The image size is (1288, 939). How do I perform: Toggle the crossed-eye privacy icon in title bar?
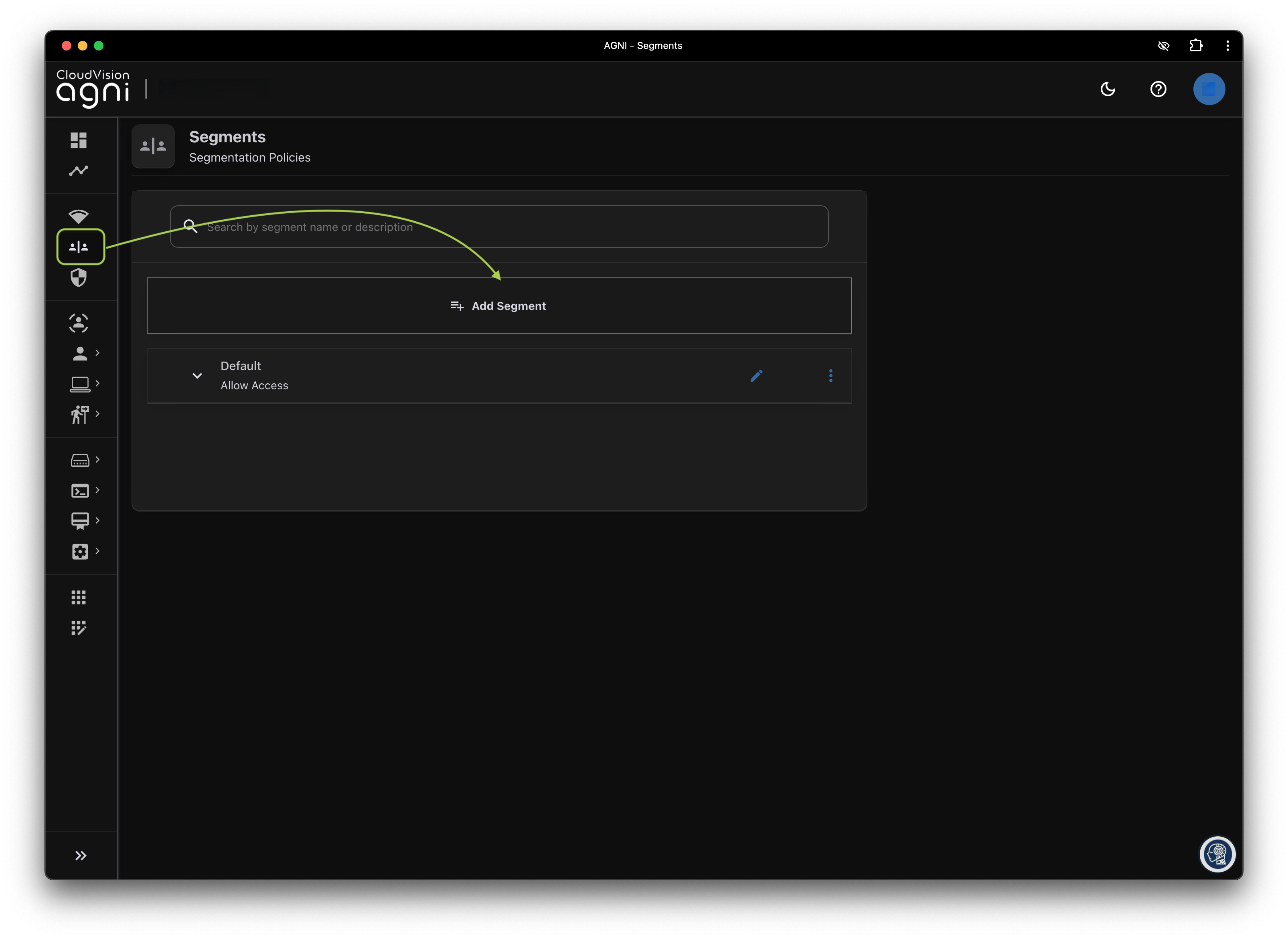(x=1163, y=45)
